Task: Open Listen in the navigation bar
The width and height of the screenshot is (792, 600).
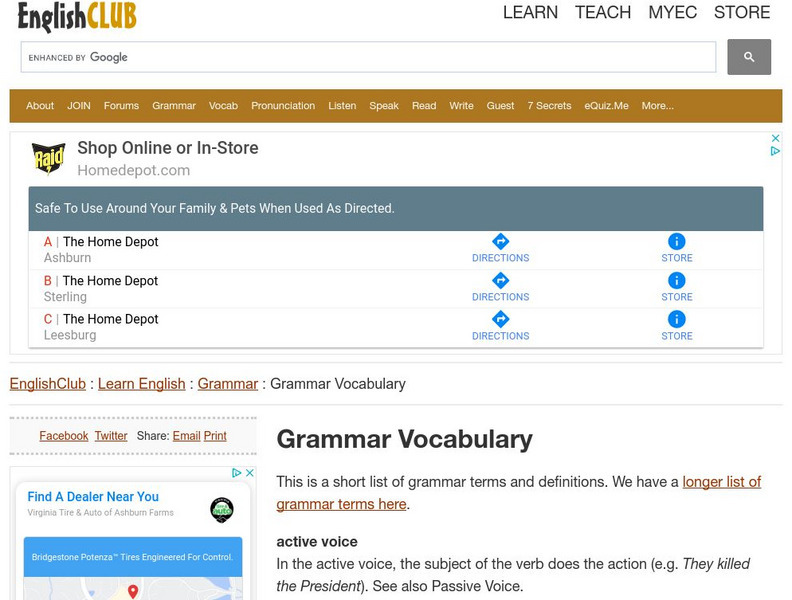Action: click(x=342, y=106)
